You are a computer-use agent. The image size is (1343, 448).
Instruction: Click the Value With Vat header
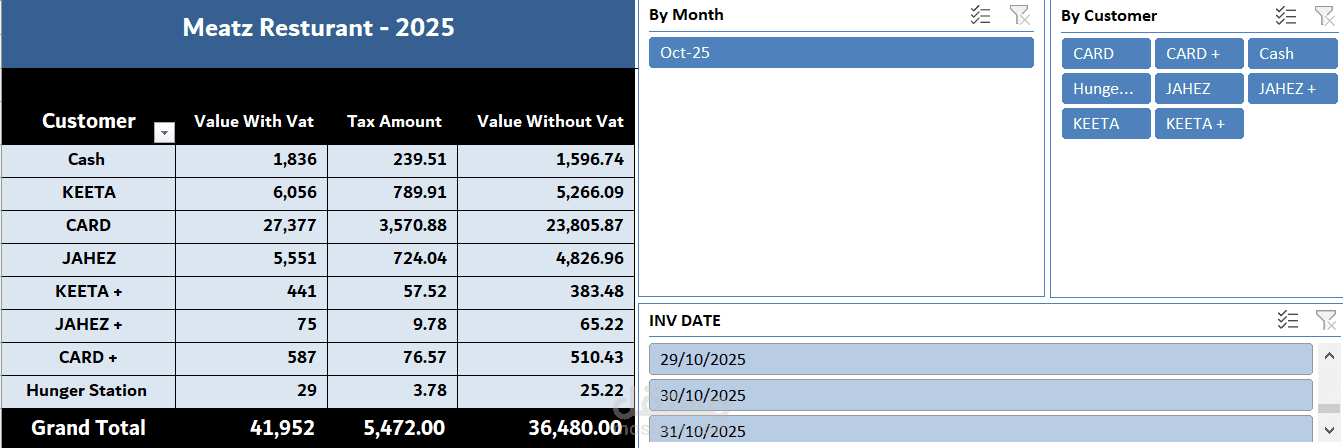point(254,121)
